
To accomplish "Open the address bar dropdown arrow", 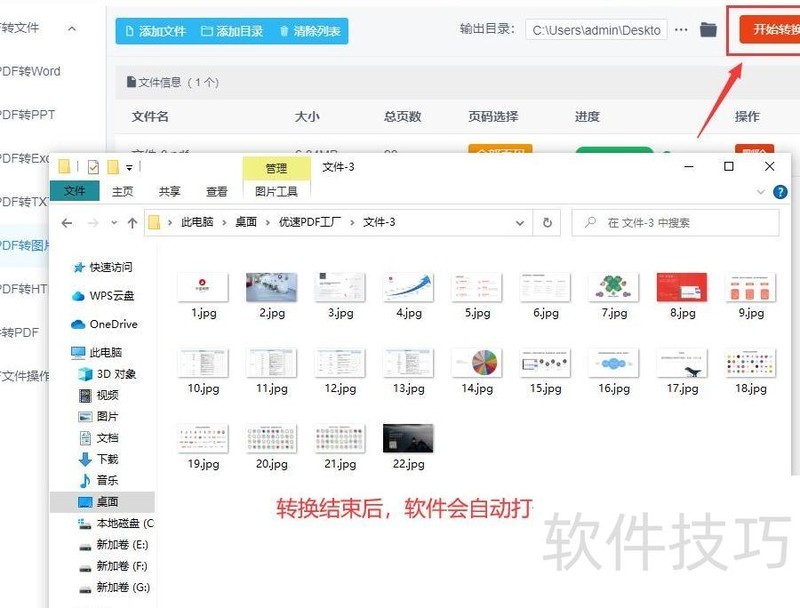I will [518, 223].
